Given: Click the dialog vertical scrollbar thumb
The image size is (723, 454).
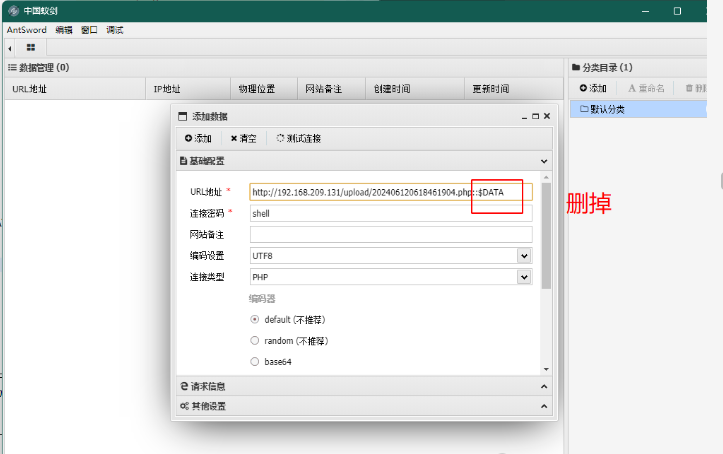Looking at the screenshot, I should (x=546, y=236).
